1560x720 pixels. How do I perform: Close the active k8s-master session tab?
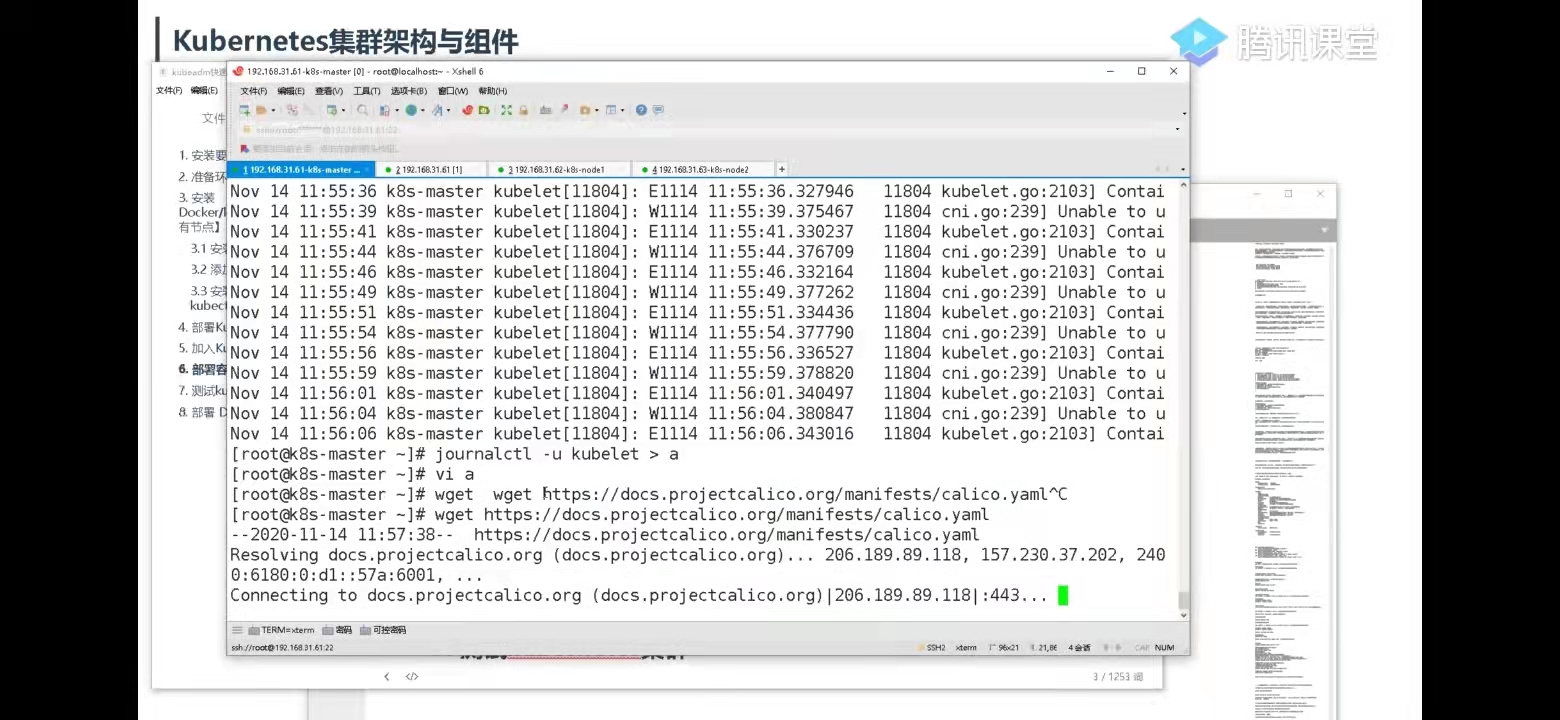click(366, 170)
